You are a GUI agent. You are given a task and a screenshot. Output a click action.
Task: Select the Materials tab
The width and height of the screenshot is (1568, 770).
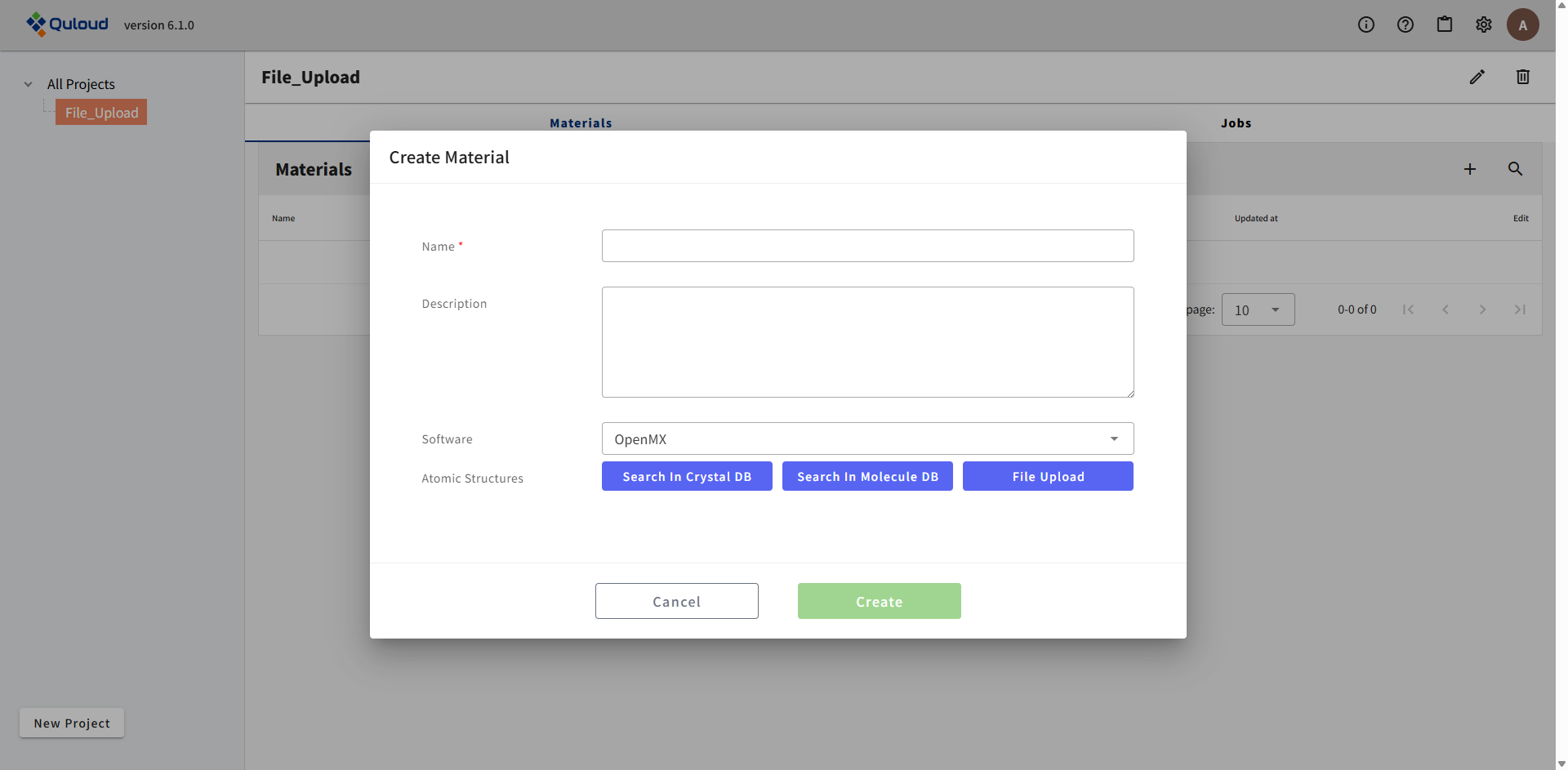tap(581, 123)
